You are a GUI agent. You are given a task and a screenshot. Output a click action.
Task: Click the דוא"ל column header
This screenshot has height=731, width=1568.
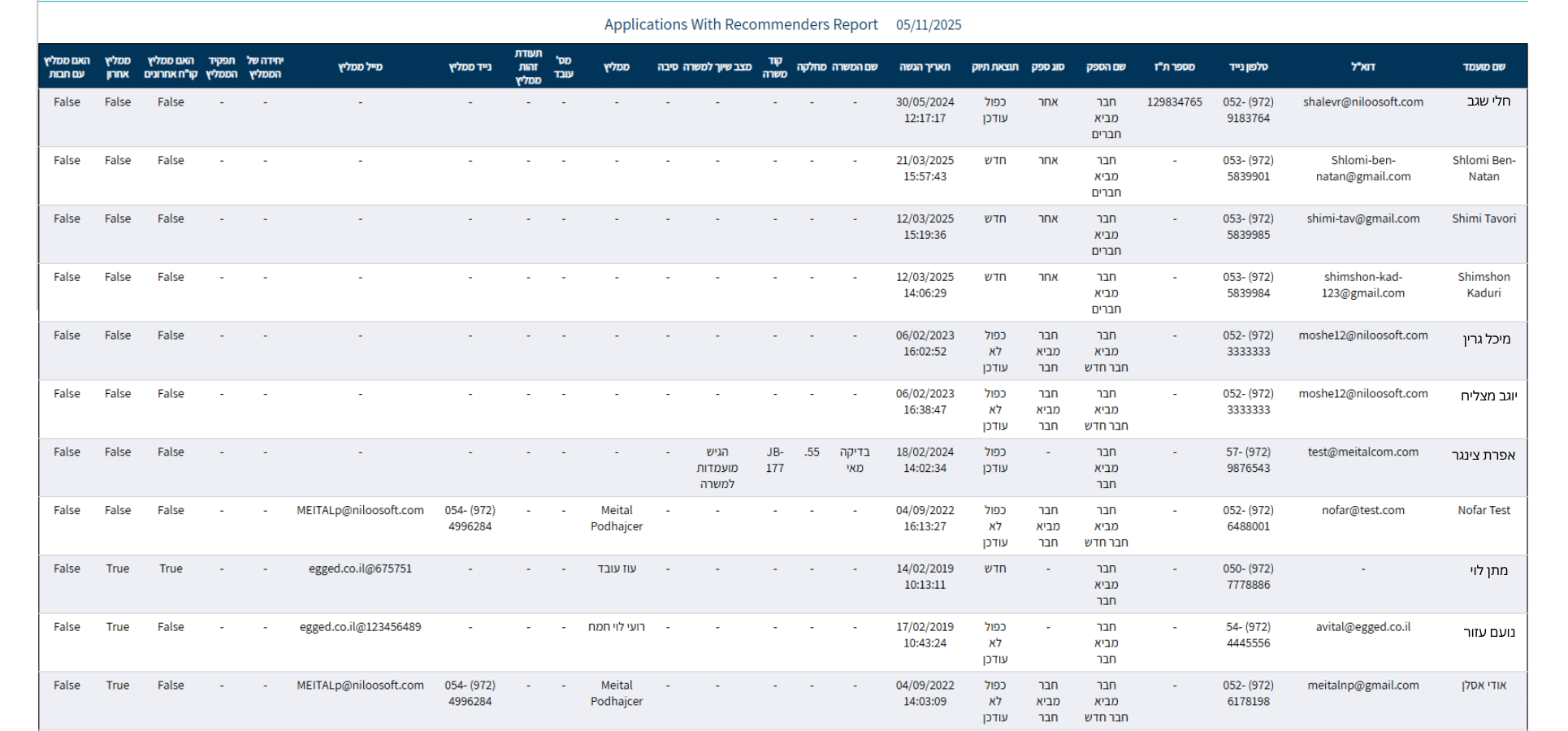(1362, 67)
